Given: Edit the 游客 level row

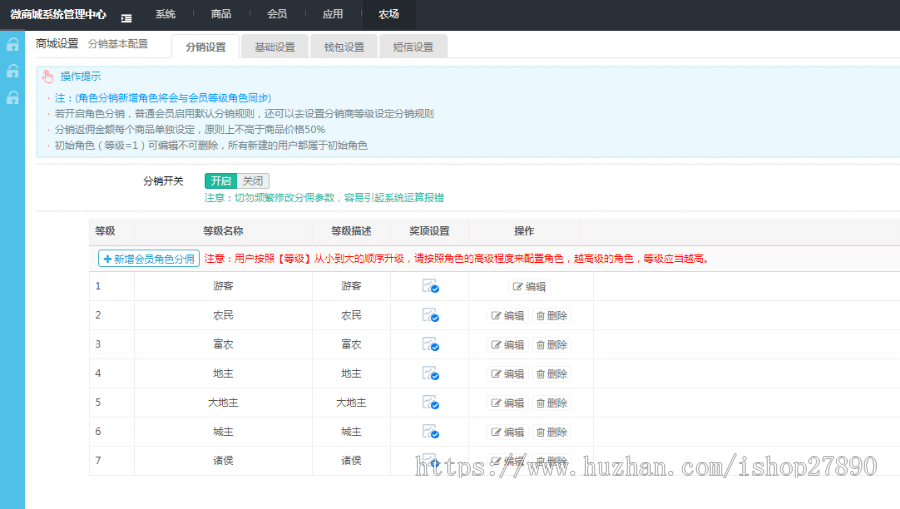Looking at the screenshot, I should pos(529,286).
